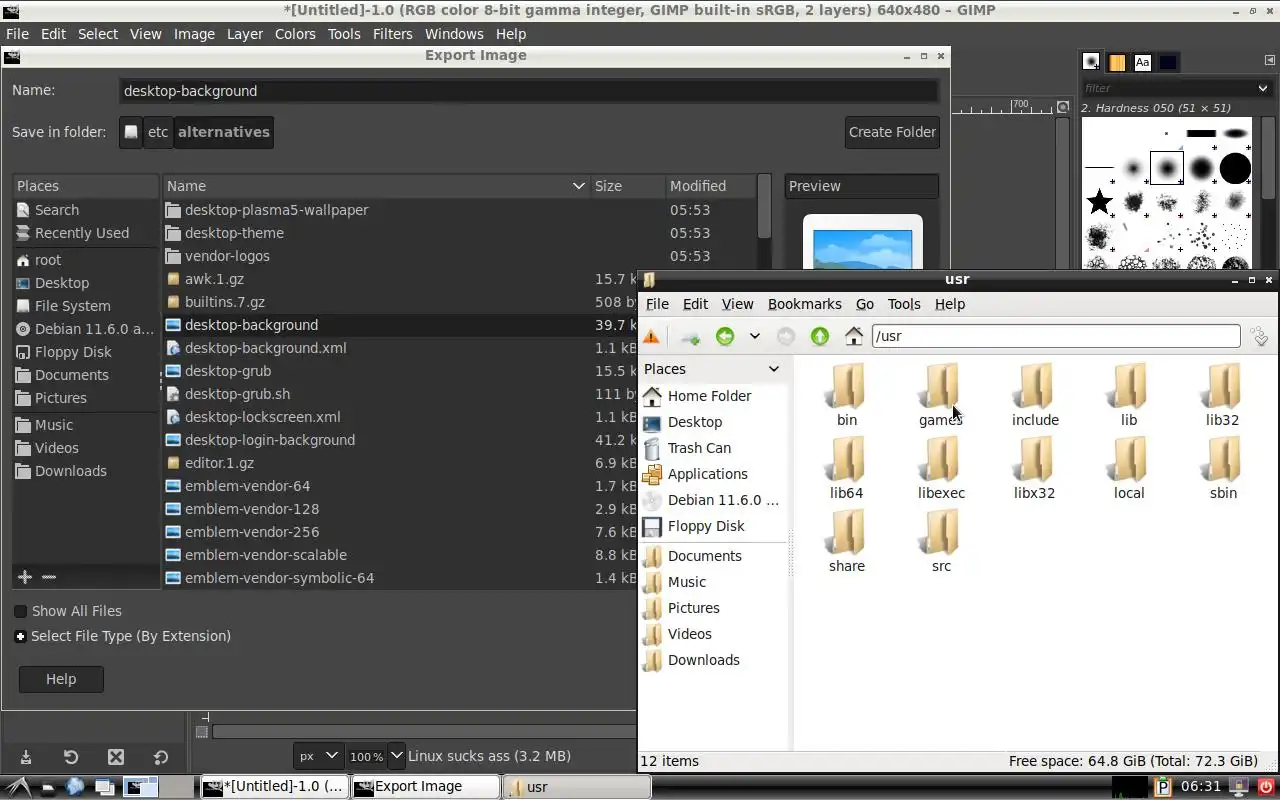
Task: Open Go menu in usr file manager
Action: [x=865, y=304]
